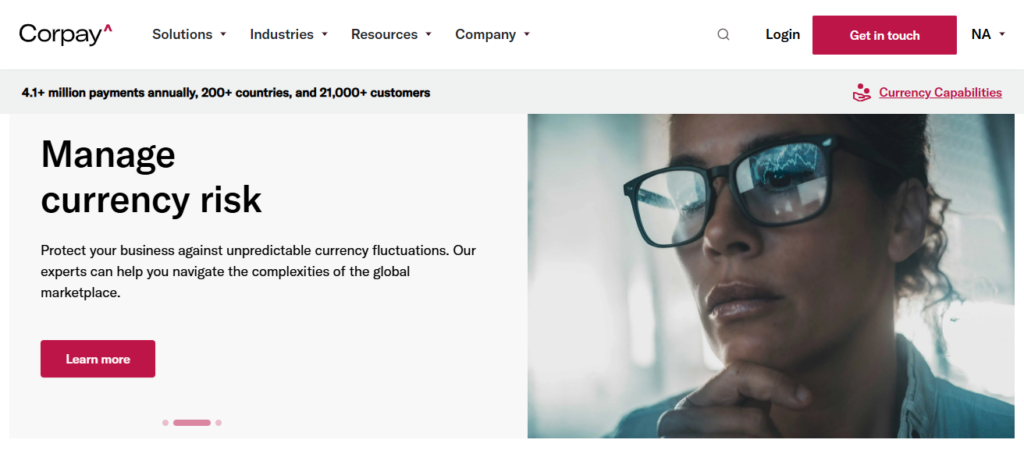Select the active middle carousel indicator

pyautogui.click(x=192, y=423)
